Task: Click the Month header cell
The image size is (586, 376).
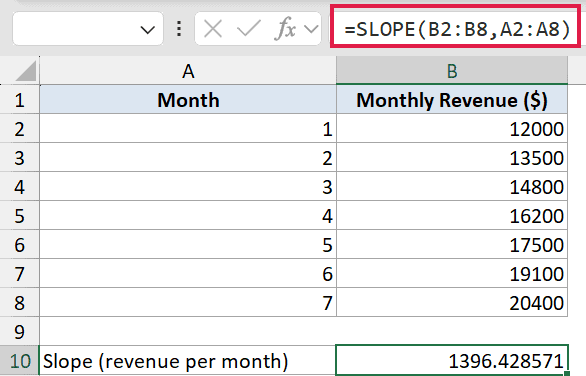Action: pos(188,99)
